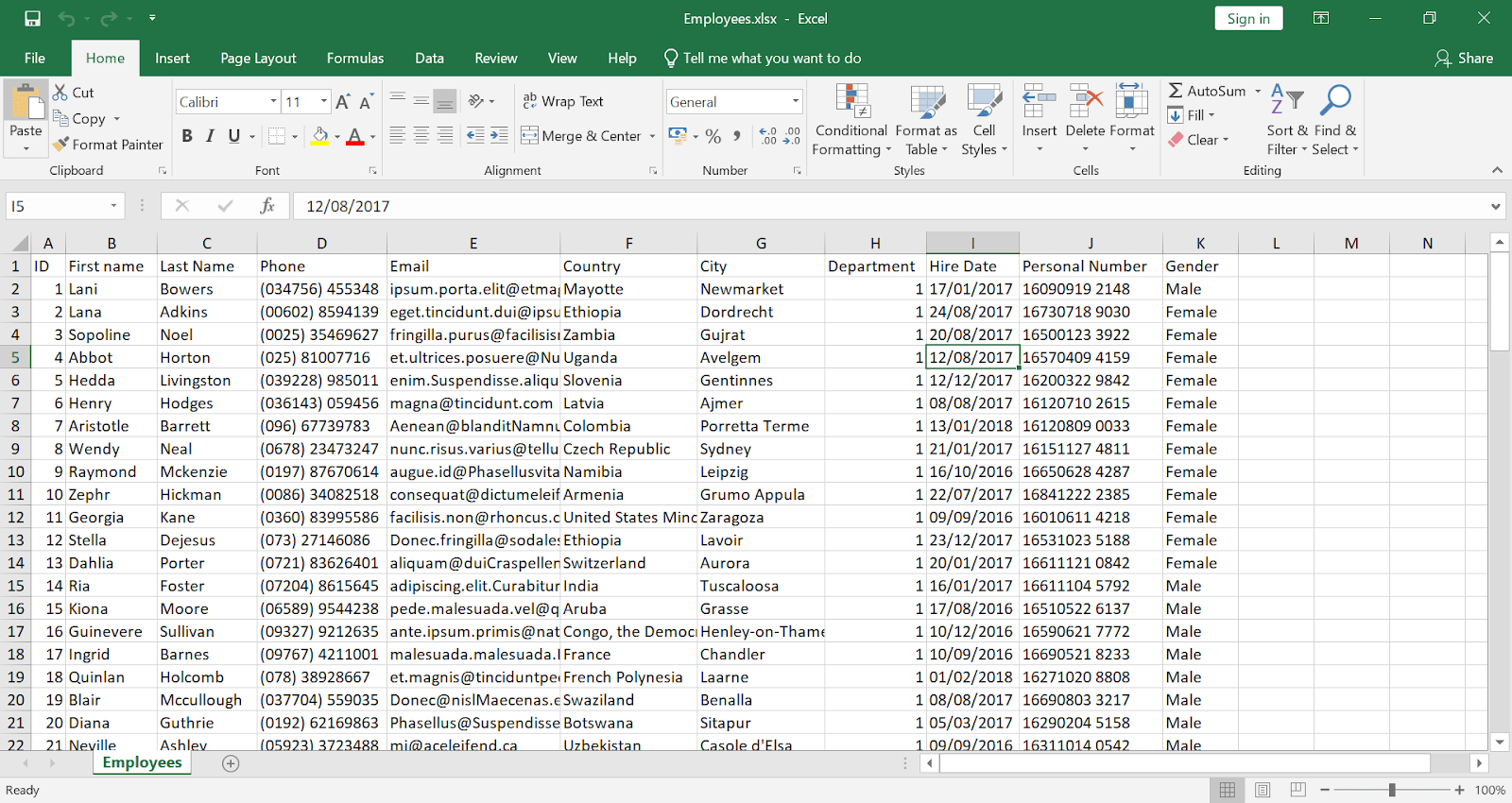Apply the red font color
This screenshot has height=803, width=1512.
355,136
